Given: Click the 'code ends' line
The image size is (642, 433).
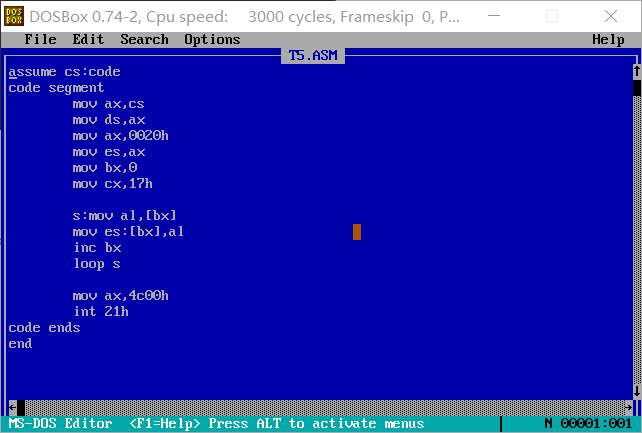Looking at the screenshot, I should [44, 327].
